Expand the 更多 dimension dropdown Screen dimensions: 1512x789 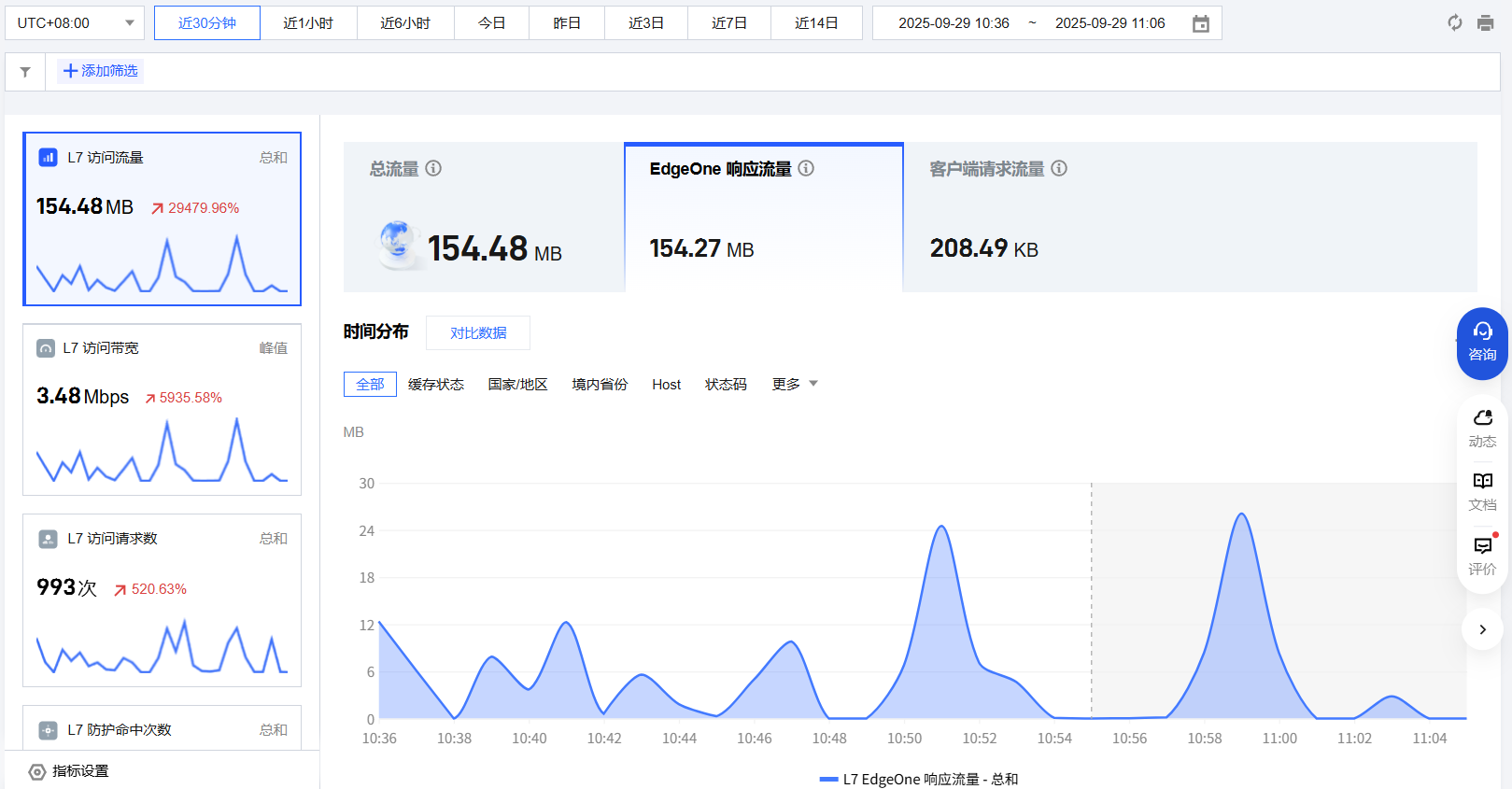795,384
